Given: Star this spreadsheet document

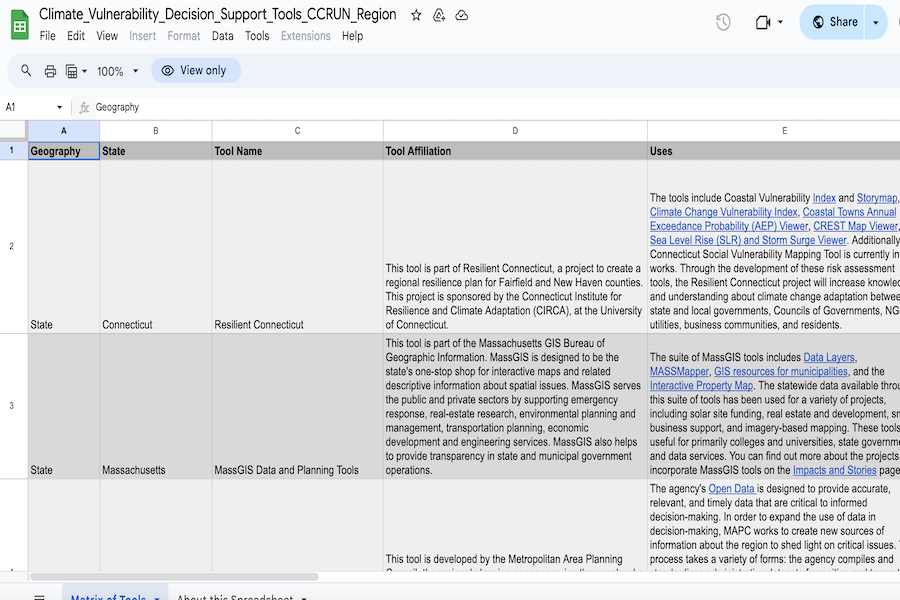Looking at the screenshot, I should (416, 16).
